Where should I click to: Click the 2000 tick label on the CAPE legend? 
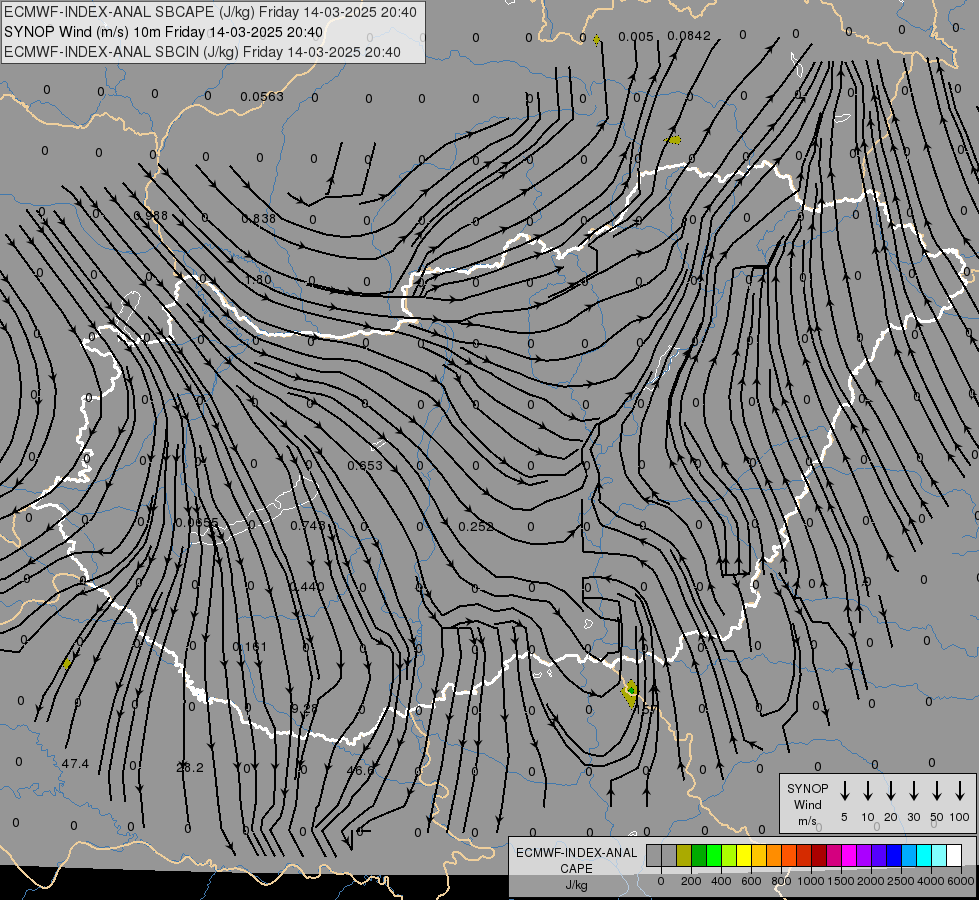(871, 881)
